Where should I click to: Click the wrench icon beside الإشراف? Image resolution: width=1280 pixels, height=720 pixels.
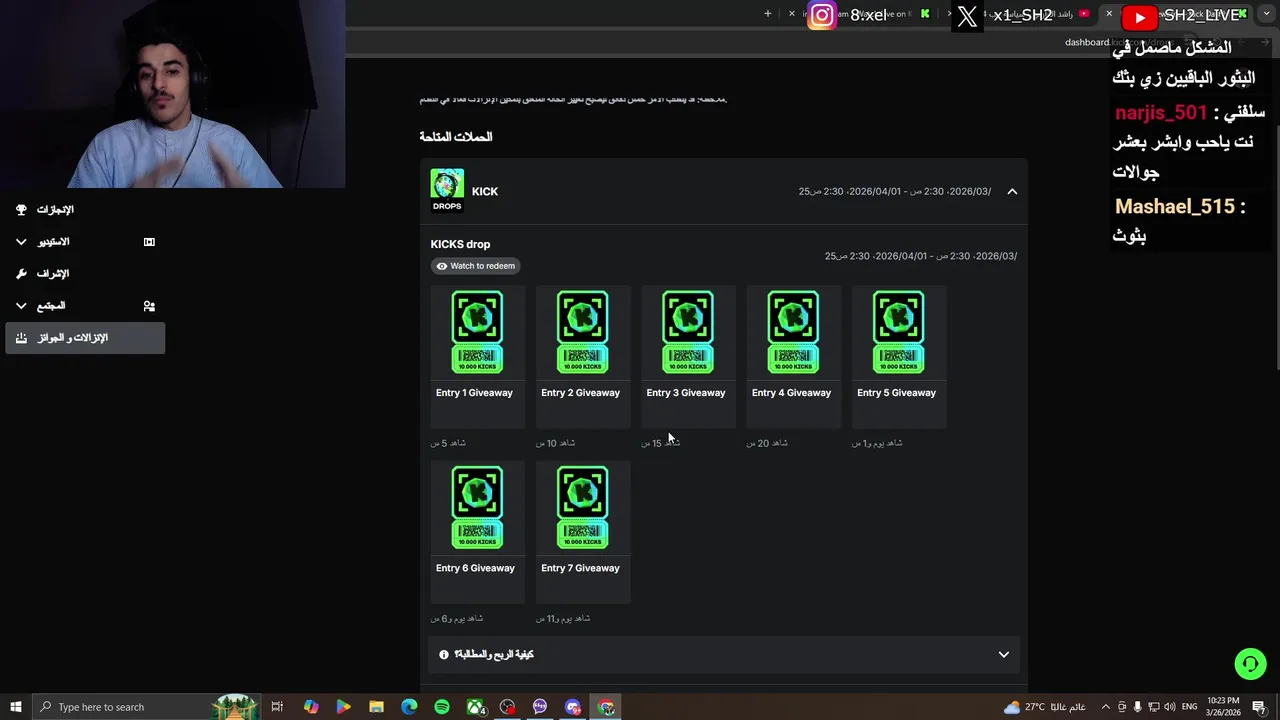21,274
